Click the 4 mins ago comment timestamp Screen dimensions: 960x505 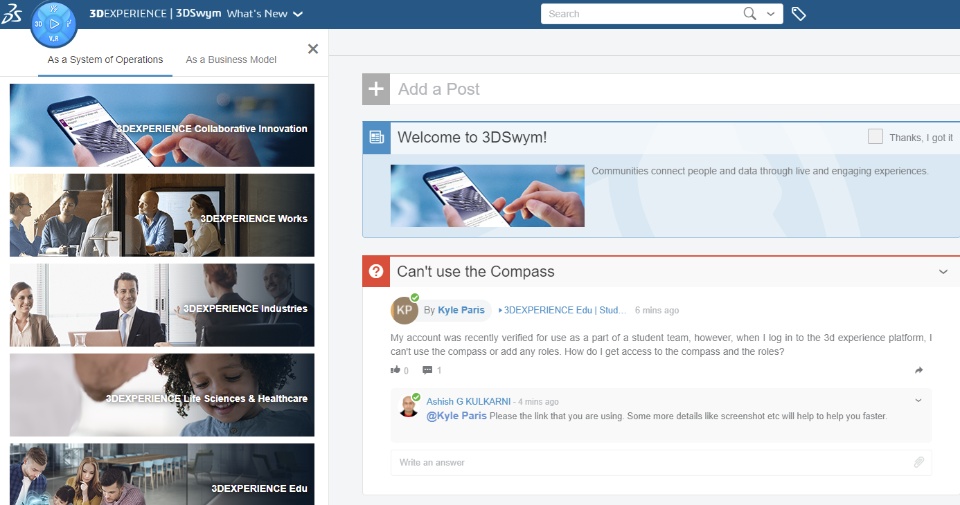[x=538, y=402]
